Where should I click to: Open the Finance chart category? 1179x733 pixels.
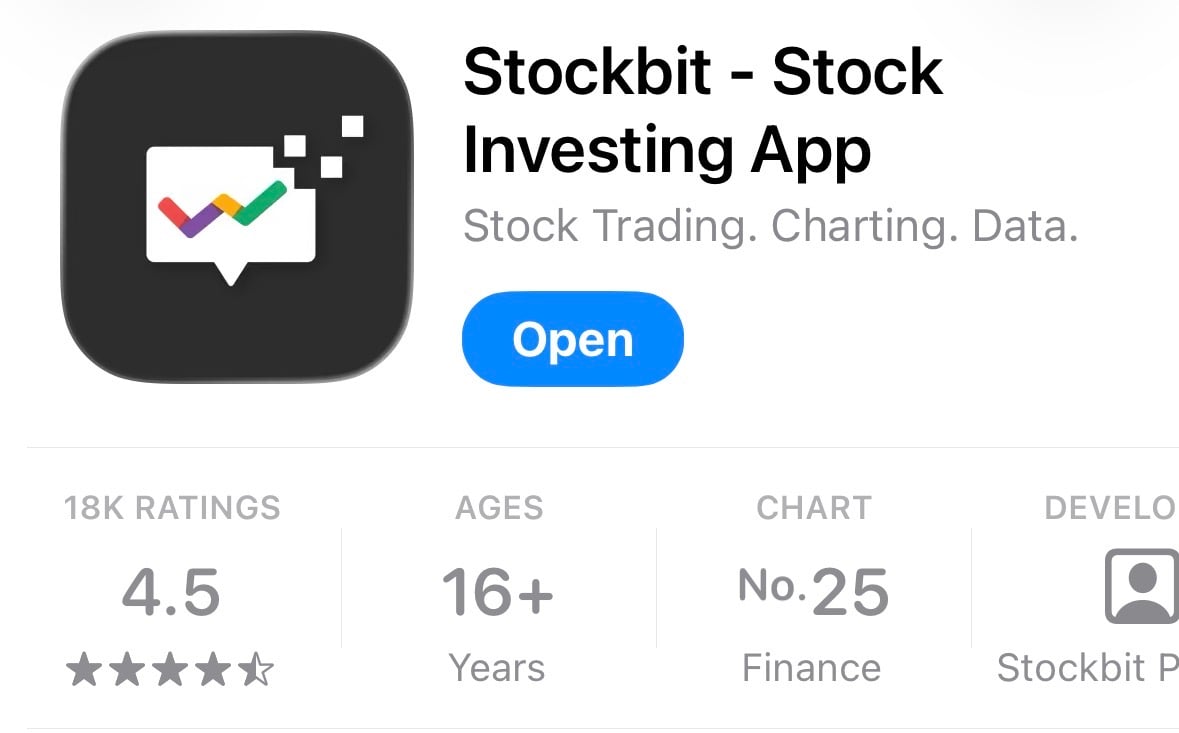811,668
